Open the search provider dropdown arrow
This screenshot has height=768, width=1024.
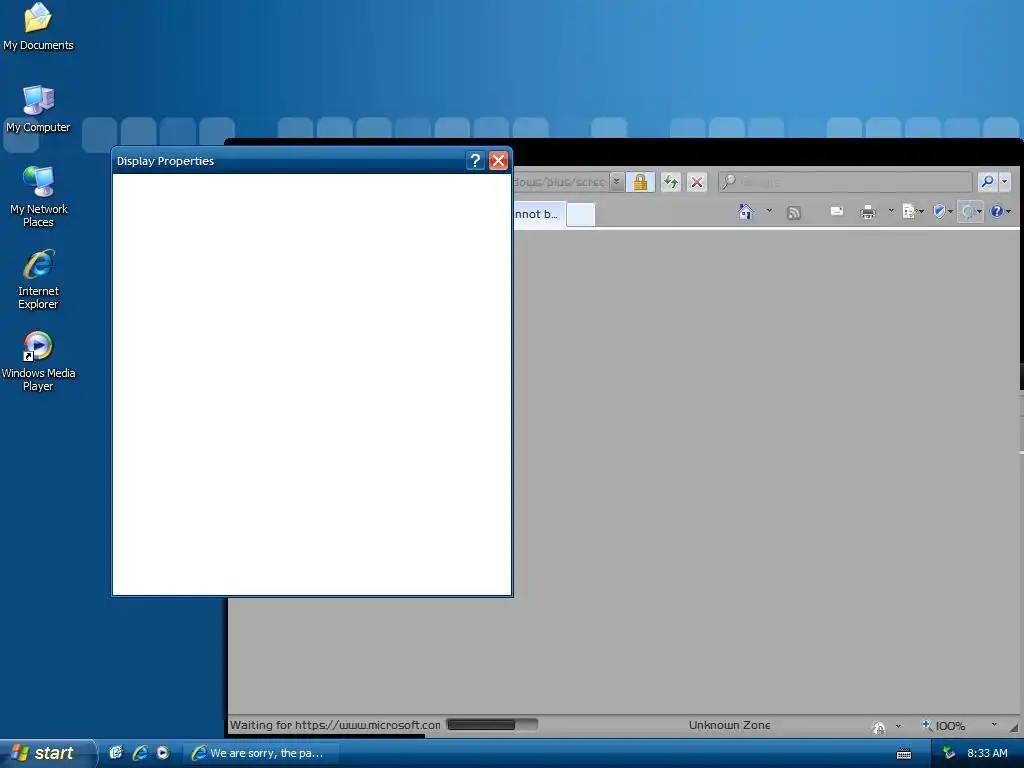click(x=1004, y=182)
